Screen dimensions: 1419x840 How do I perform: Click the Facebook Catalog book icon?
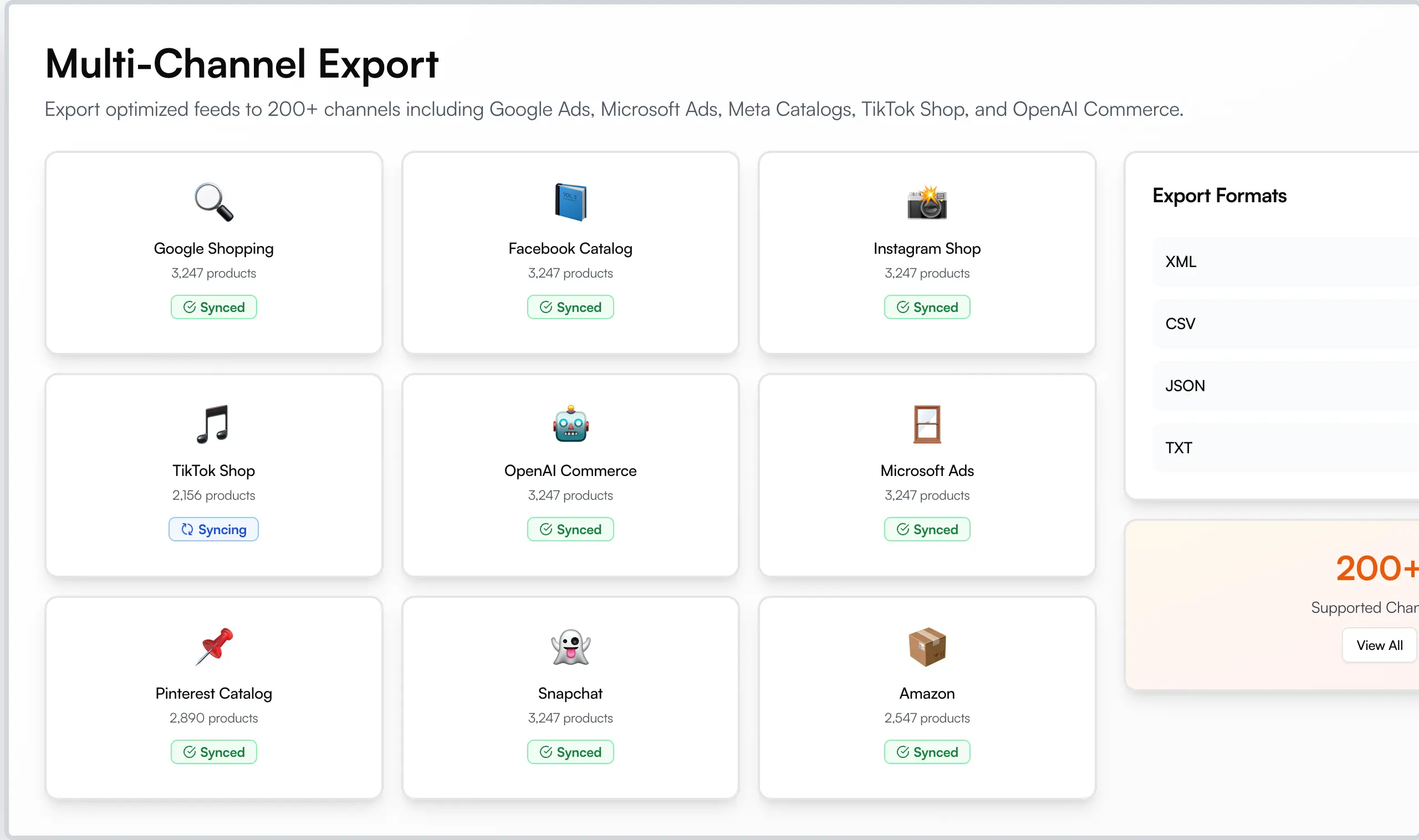coord(570,202)
